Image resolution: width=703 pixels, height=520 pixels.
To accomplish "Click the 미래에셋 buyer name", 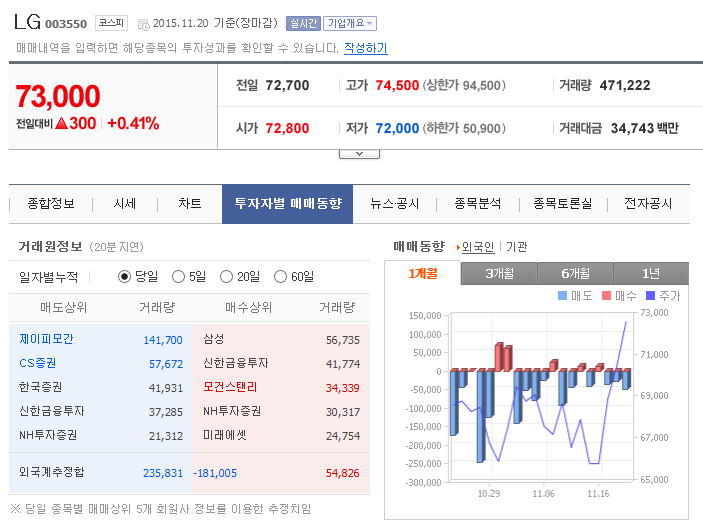I will pos(225,435).
